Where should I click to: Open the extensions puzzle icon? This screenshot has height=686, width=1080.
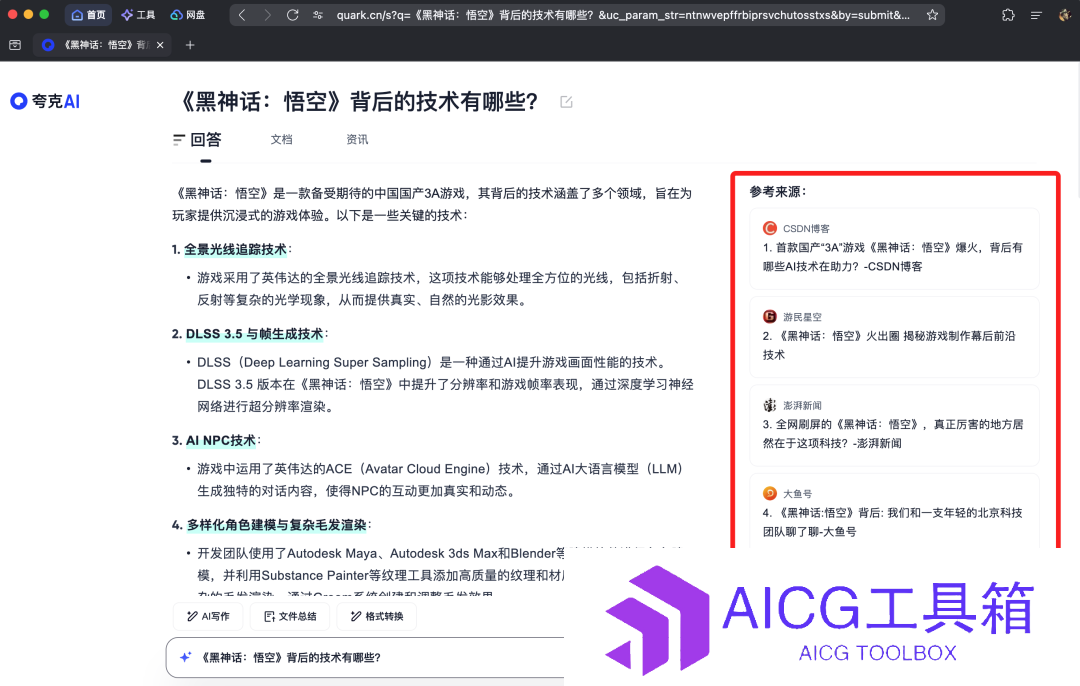[x=1008, y=14]
